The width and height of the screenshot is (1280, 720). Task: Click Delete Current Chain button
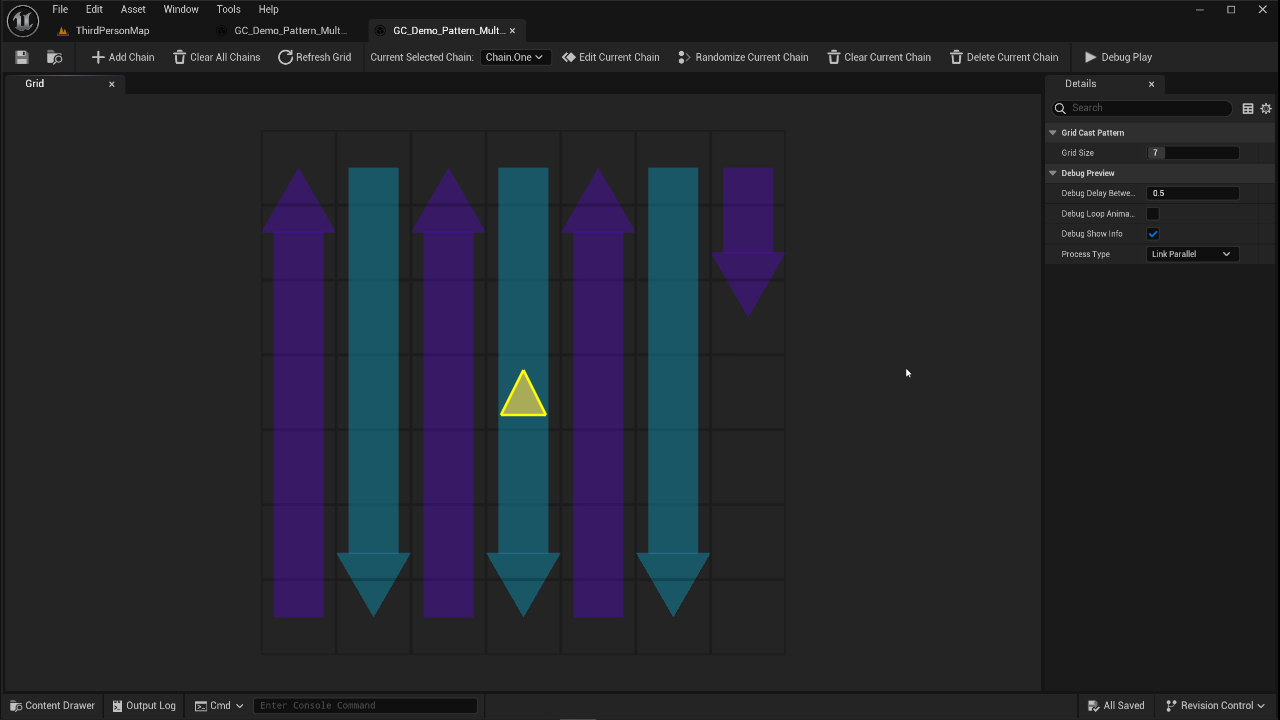(x=1004, y=57)
